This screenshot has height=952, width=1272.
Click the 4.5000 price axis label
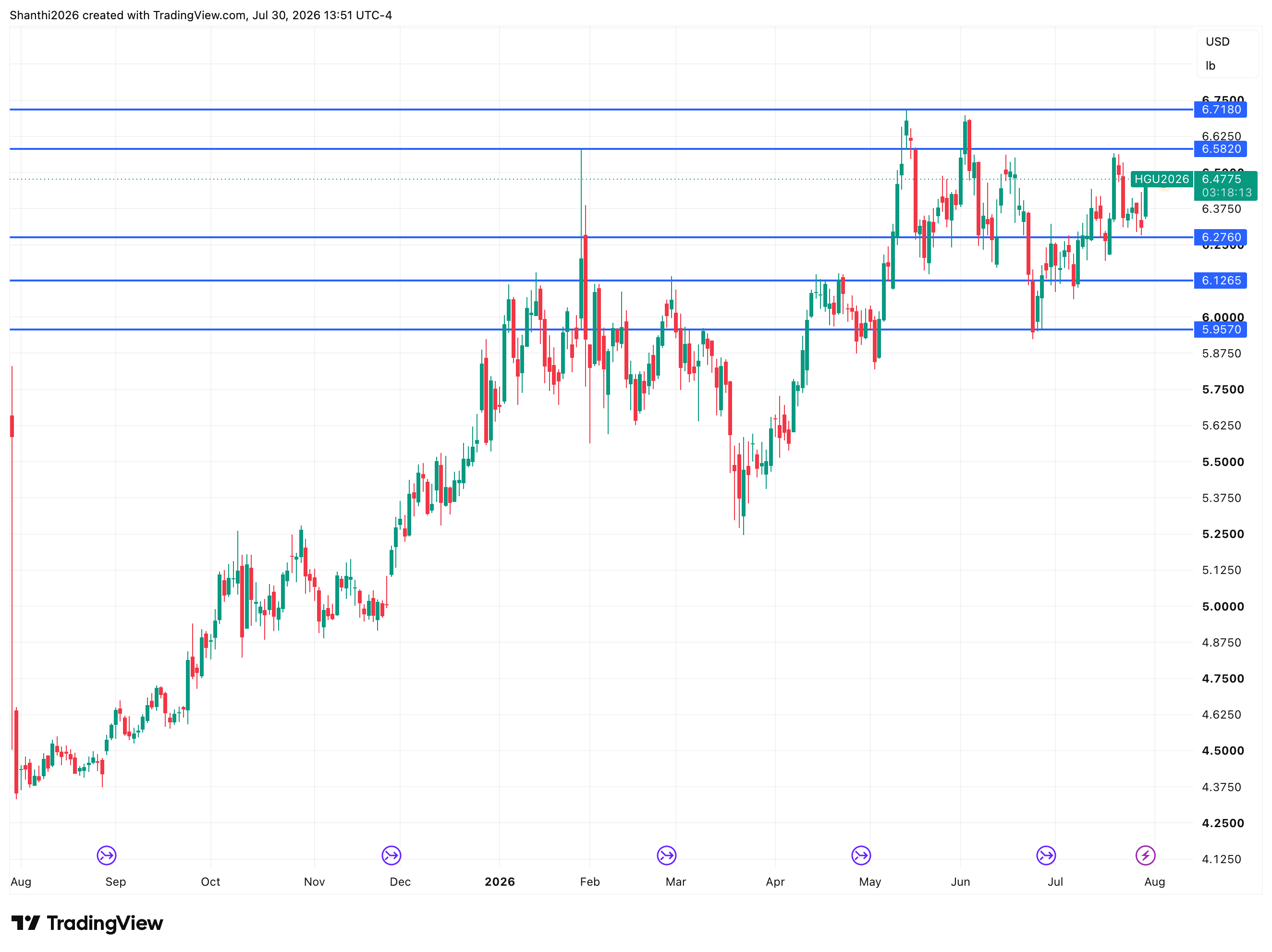(1223, 751)
